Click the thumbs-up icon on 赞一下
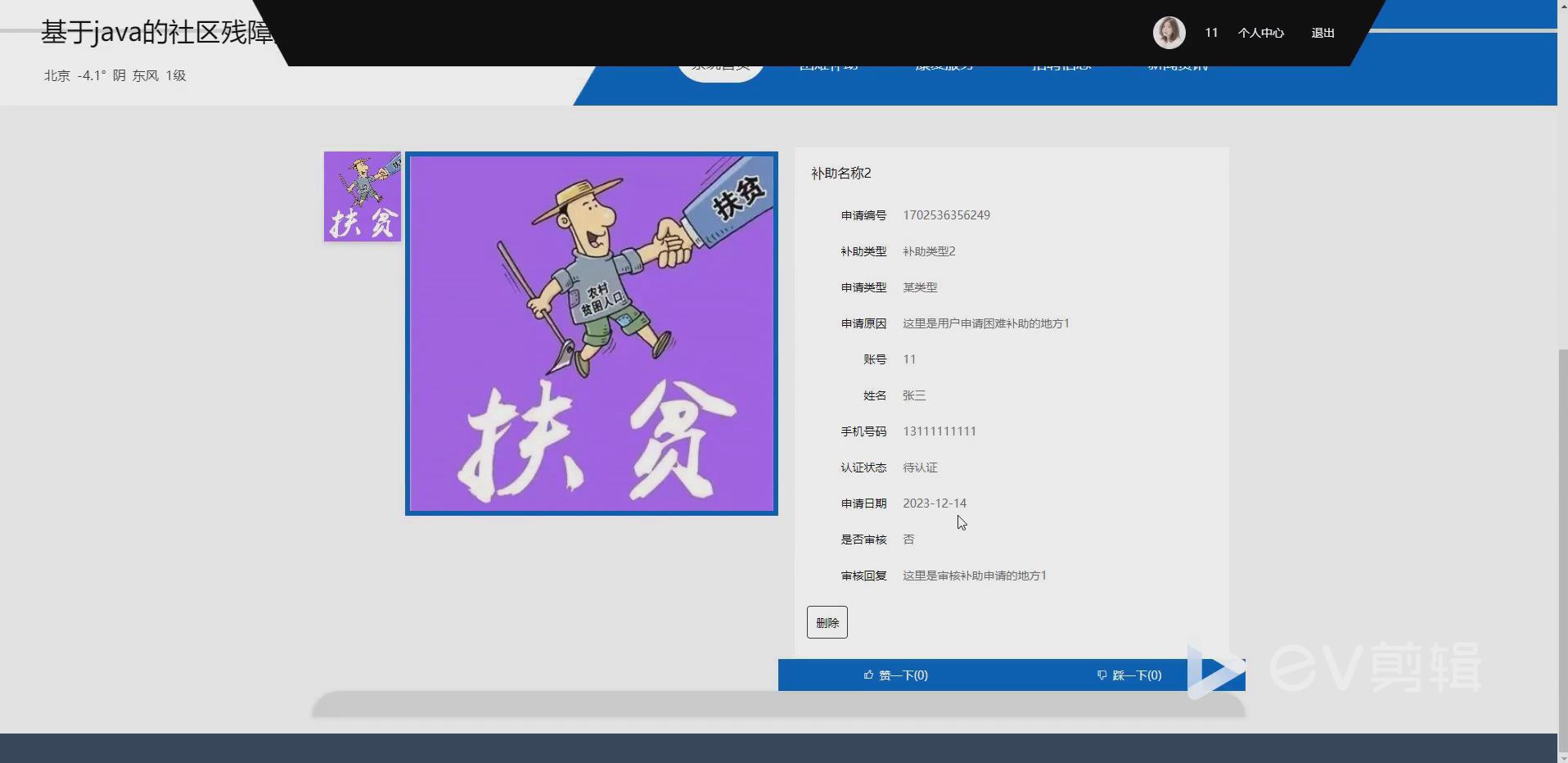 pyautogui.click(x=870, y=675)
